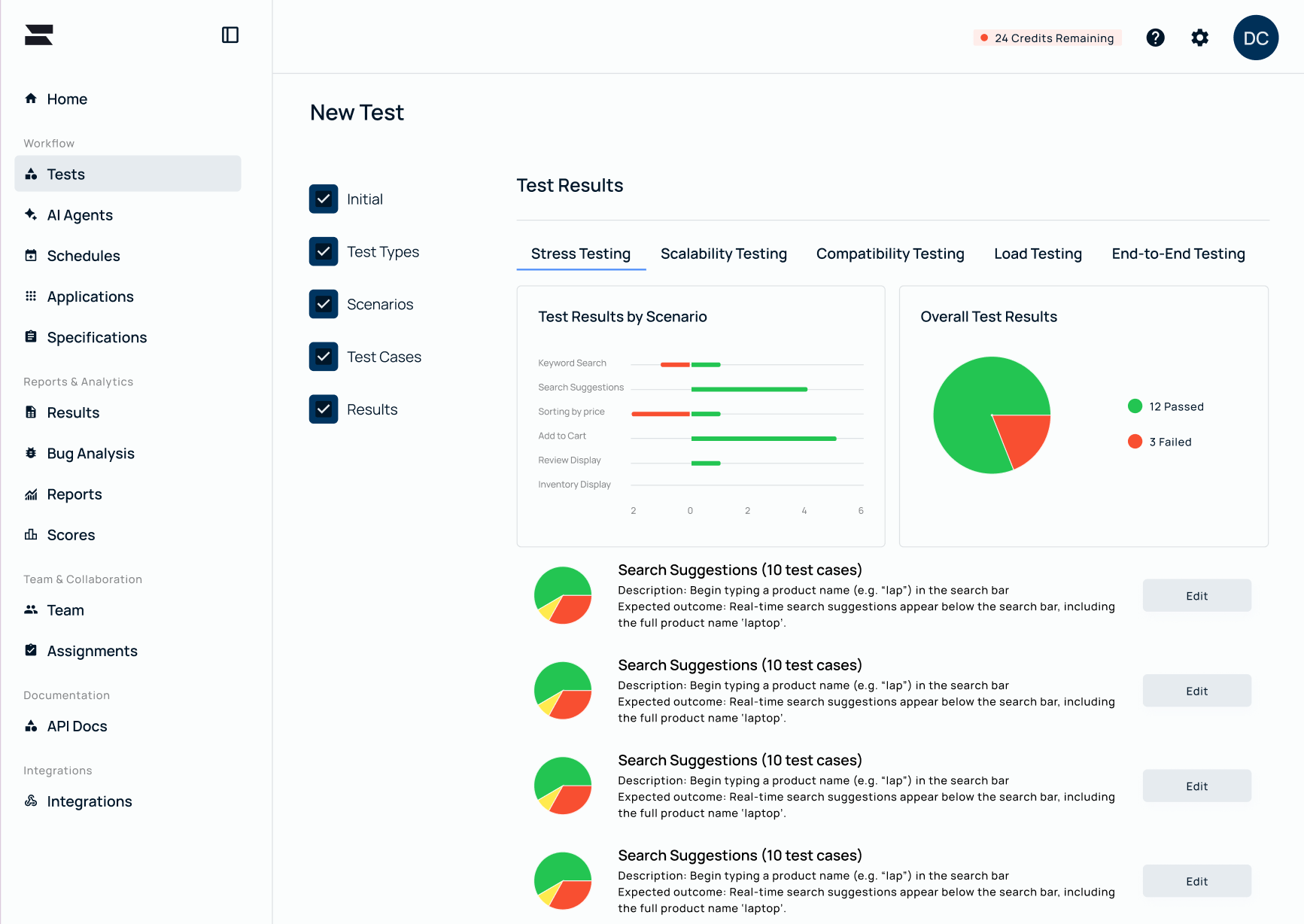Click the green 12 Passed legend dot
1304x924 pixels.
click(1135, 406)
